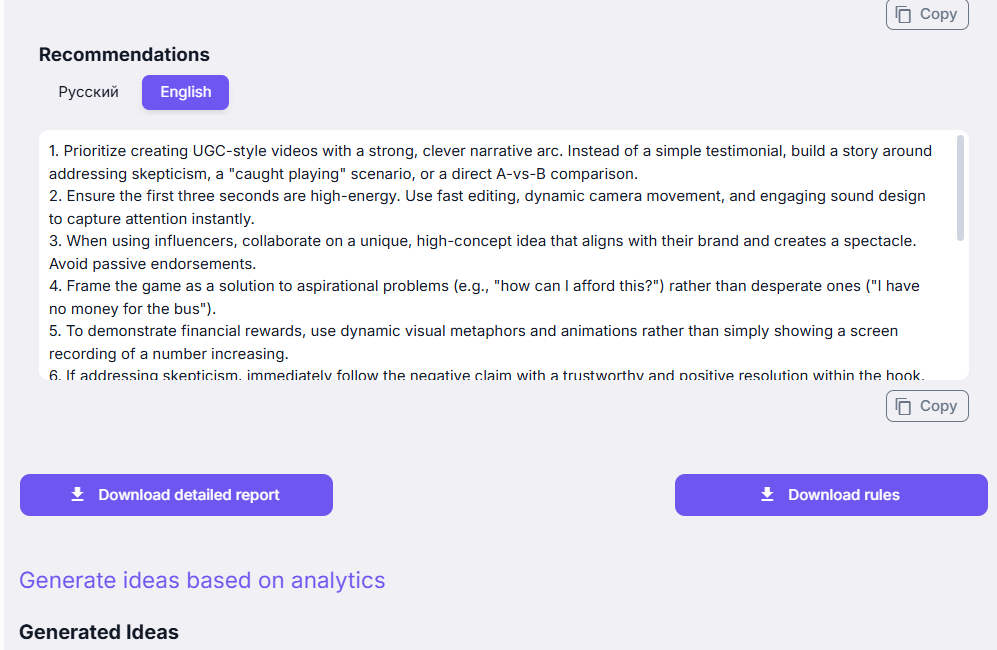
Task: Open Generate ideas based on analytics
Action: (202, 580)
